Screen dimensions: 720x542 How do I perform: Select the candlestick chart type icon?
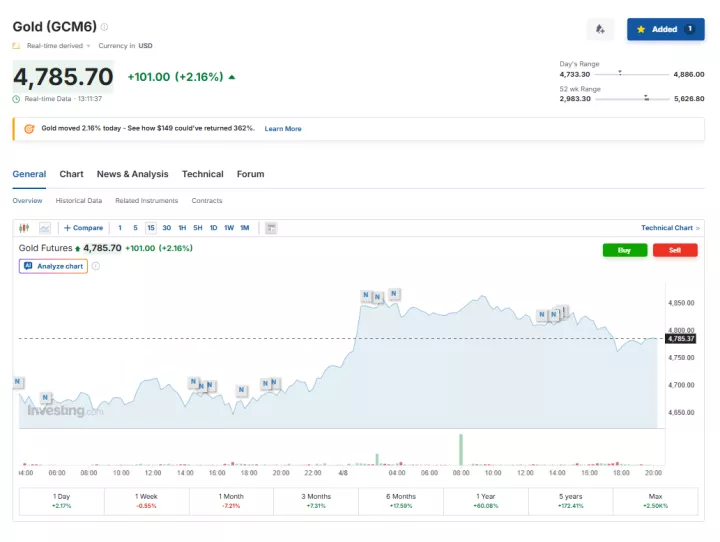24,228
